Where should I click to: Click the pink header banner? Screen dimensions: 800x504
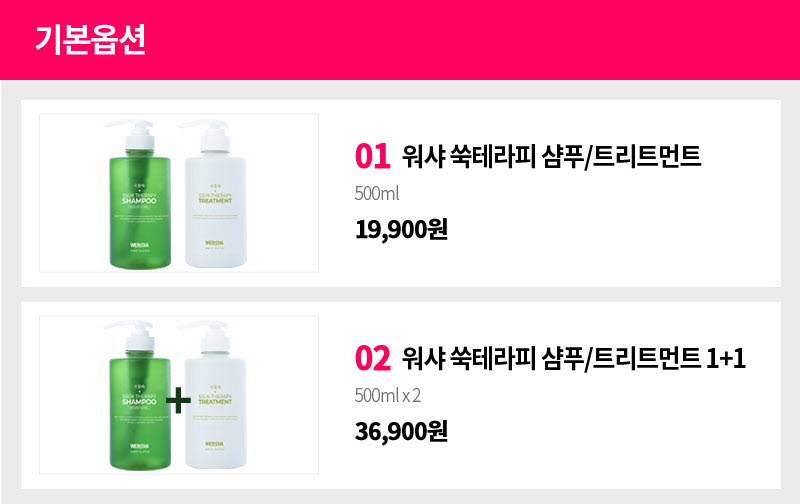tap(400, 40)
